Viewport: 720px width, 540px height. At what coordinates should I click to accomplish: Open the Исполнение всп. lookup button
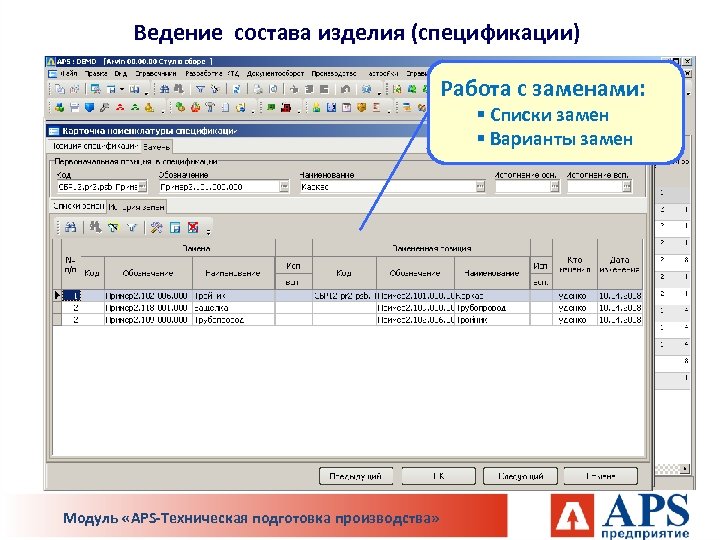point(627,186)
